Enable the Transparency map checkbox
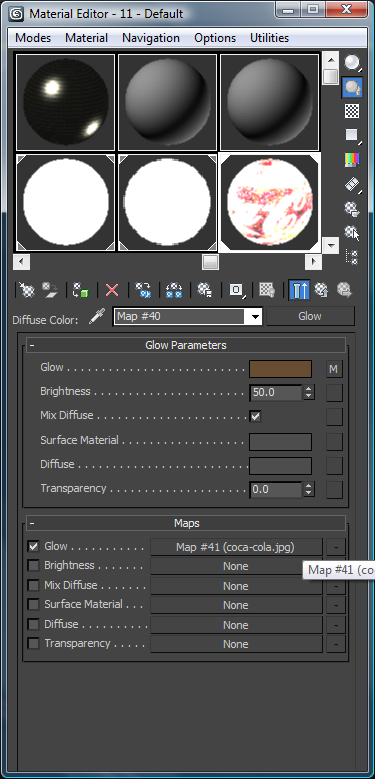 point(33,643)
